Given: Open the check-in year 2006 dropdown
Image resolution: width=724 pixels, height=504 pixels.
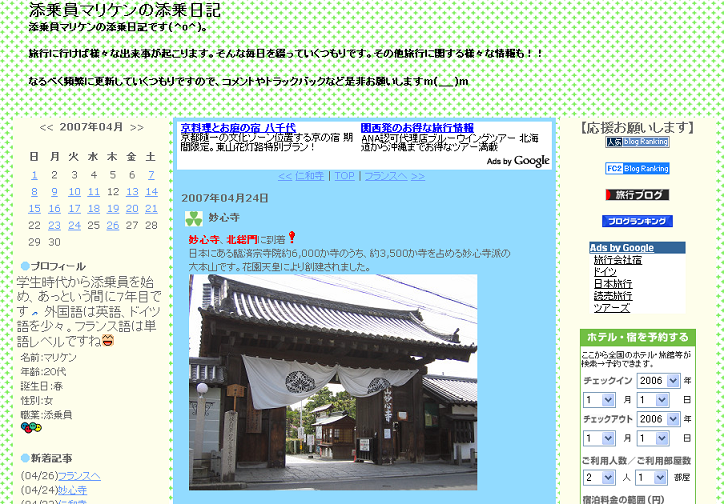Looking at the screenshot, I should [x=658, y=381].
